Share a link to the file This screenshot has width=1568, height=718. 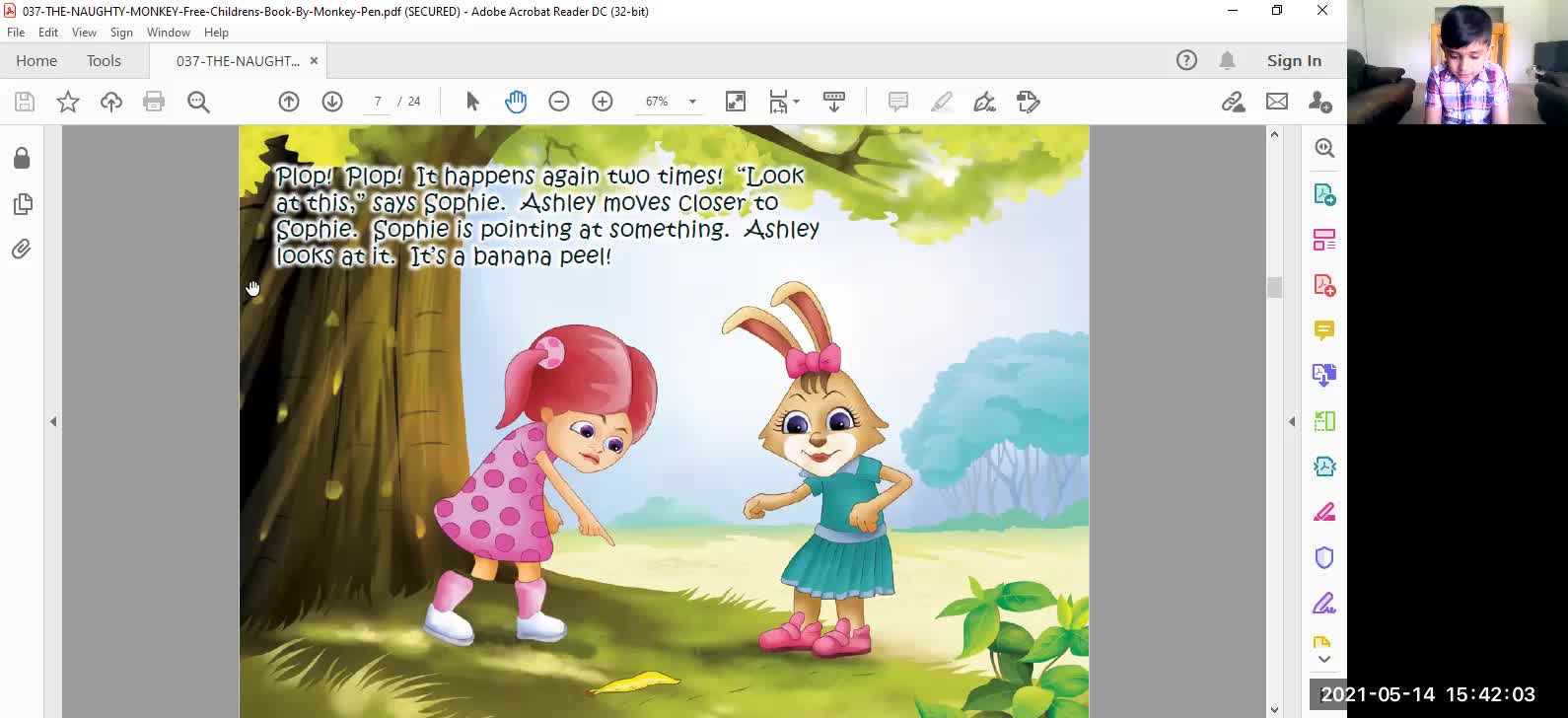pyautogui.click(x=1233, y=102)
